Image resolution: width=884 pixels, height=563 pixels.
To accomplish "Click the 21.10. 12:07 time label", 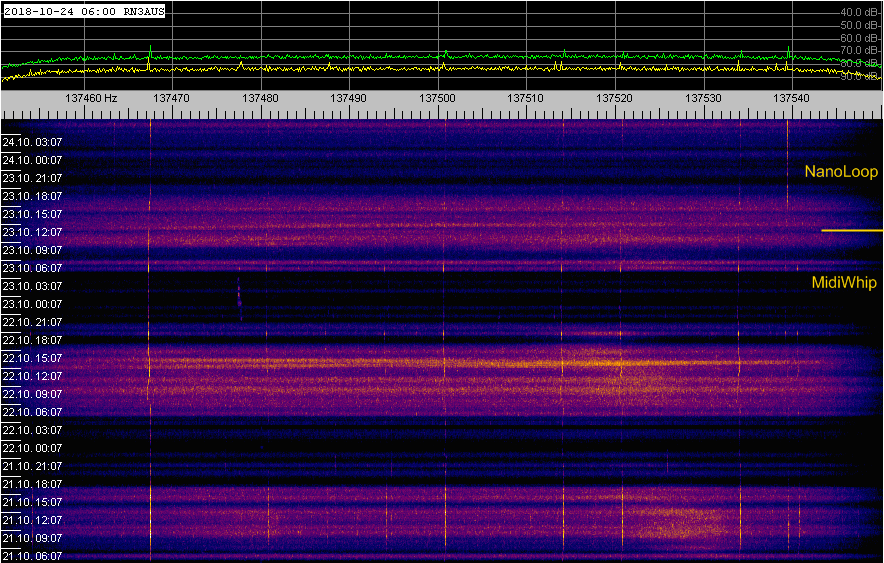I will click(x=32, y=520).
